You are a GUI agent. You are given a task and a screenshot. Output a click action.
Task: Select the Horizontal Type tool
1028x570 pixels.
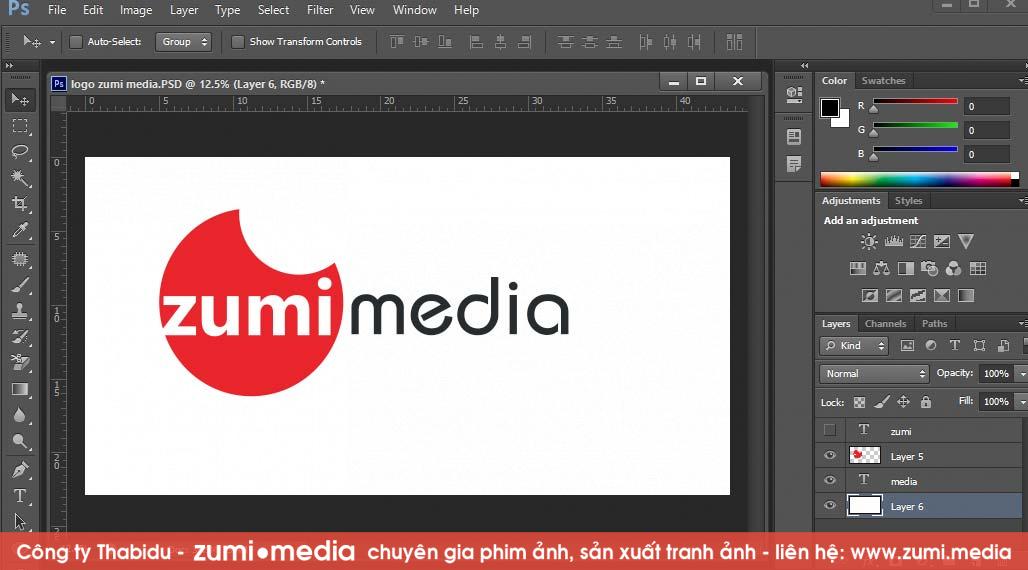(x=20, y=496)
